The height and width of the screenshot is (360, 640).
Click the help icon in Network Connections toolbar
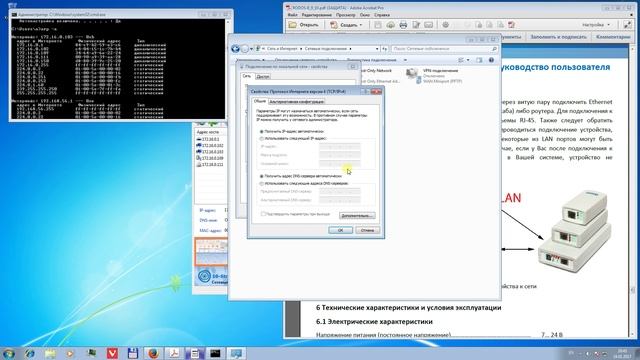click(491, 60)
